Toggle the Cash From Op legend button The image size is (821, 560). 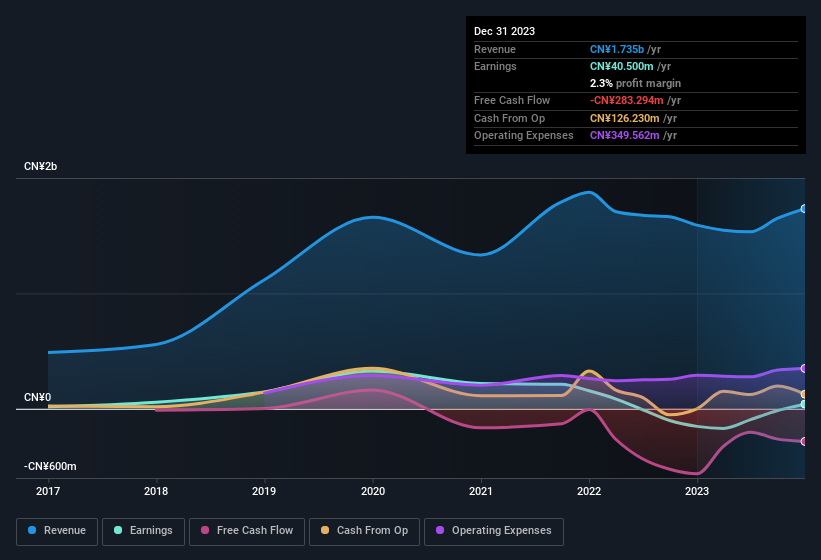point(364,531)
